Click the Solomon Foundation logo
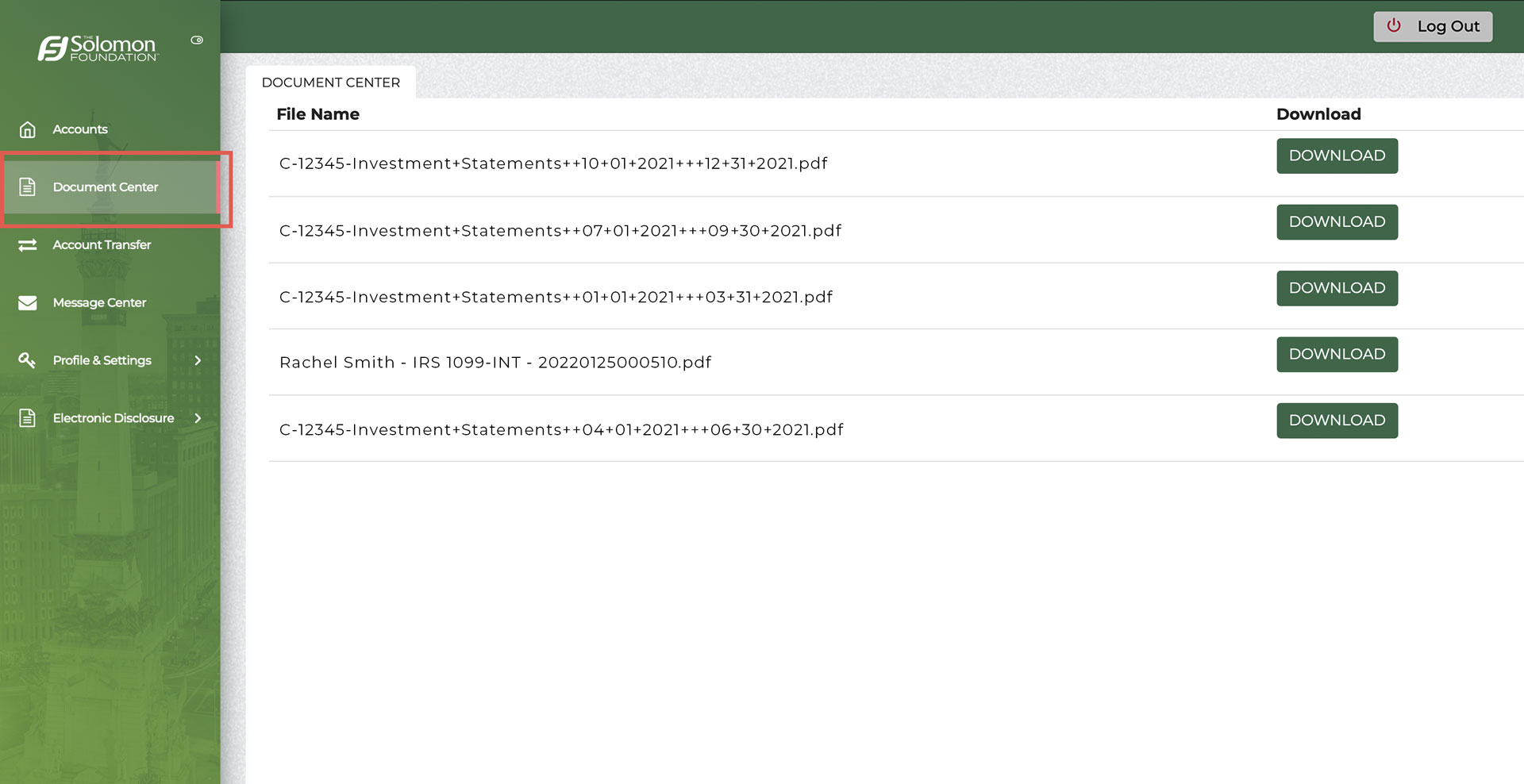Image resolution: width=1524 pixels, height=784 pixels. (x=98, y=48)
